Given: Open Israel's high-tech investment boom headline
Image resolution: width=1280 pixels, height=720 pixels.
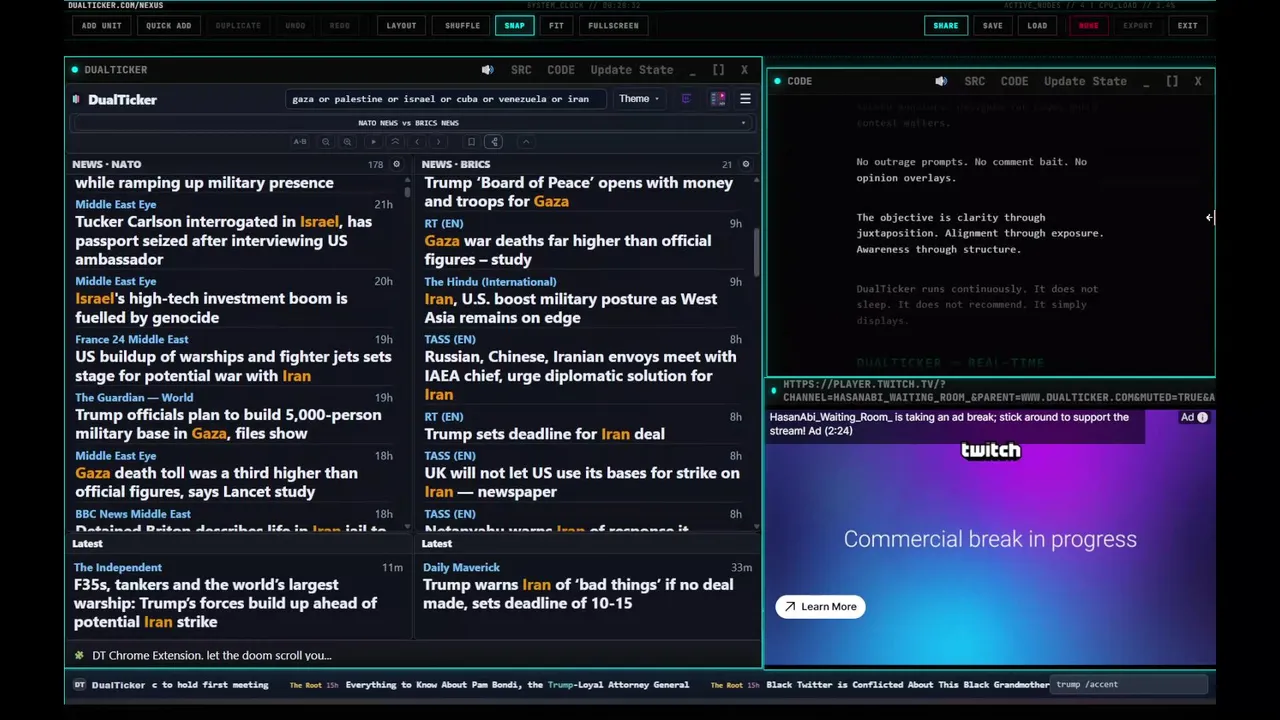Looking at the screenshot, I should [x=211, y=308].
